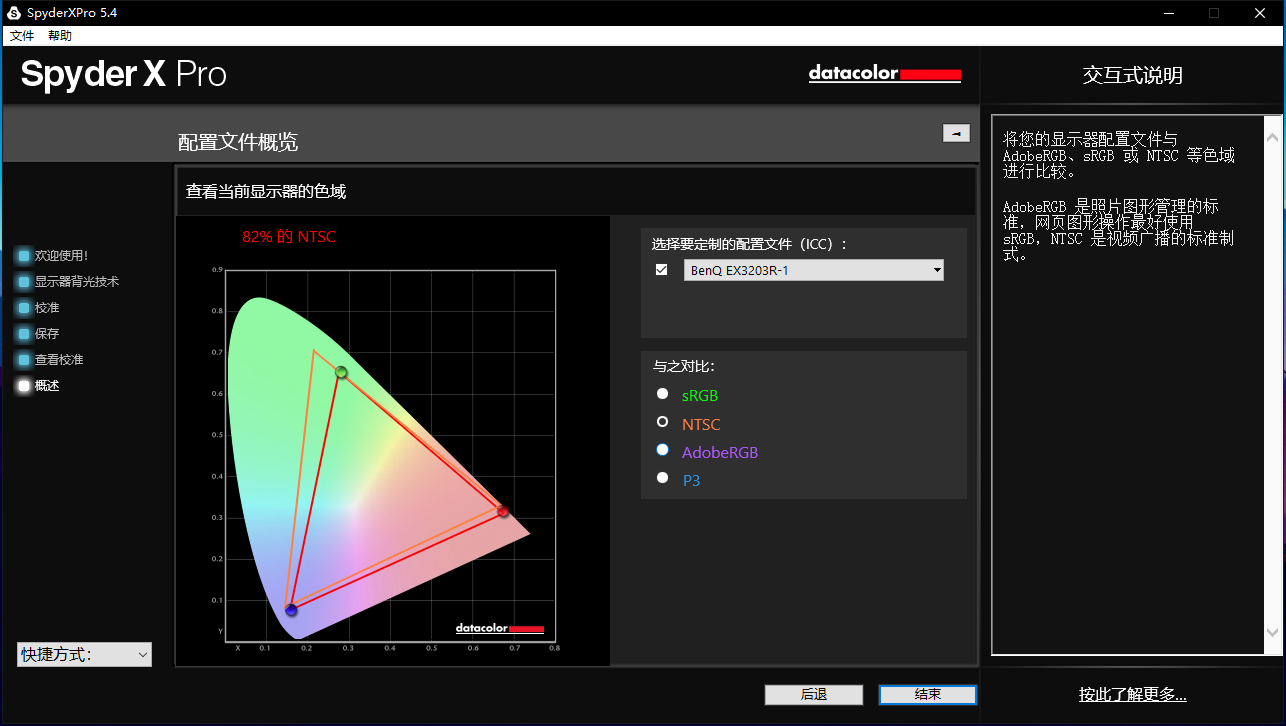Close the SpyderXPro window
1286x726 pixels.
pos(1261,13)
